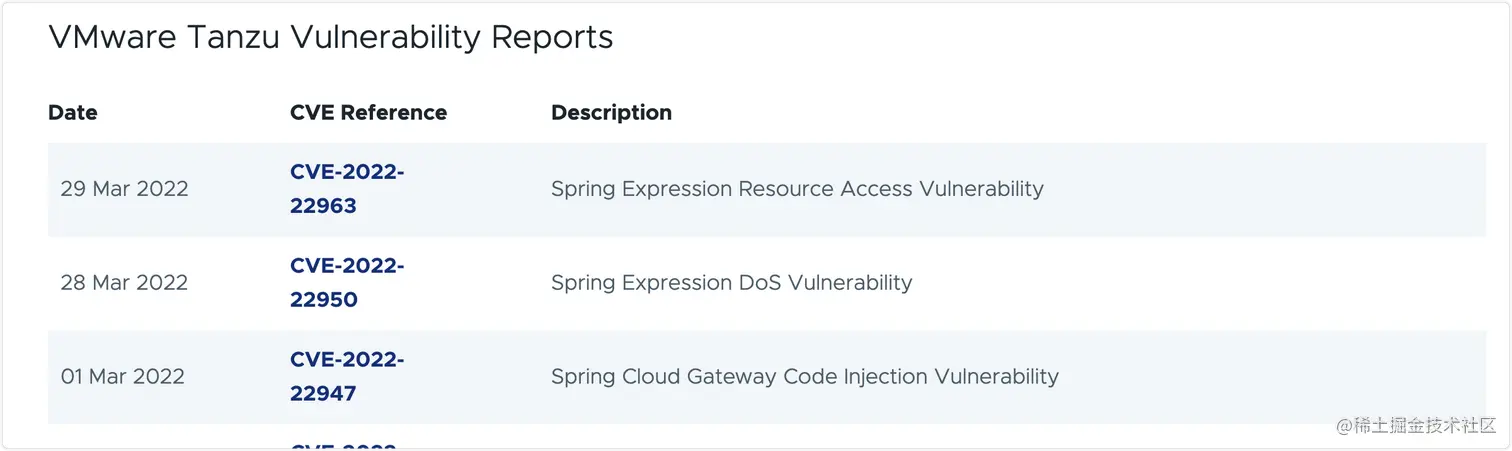The width and height of the screenshot is (1512, 451).
Task: Click the CVE Reference column header
Action: pos(368,113)
